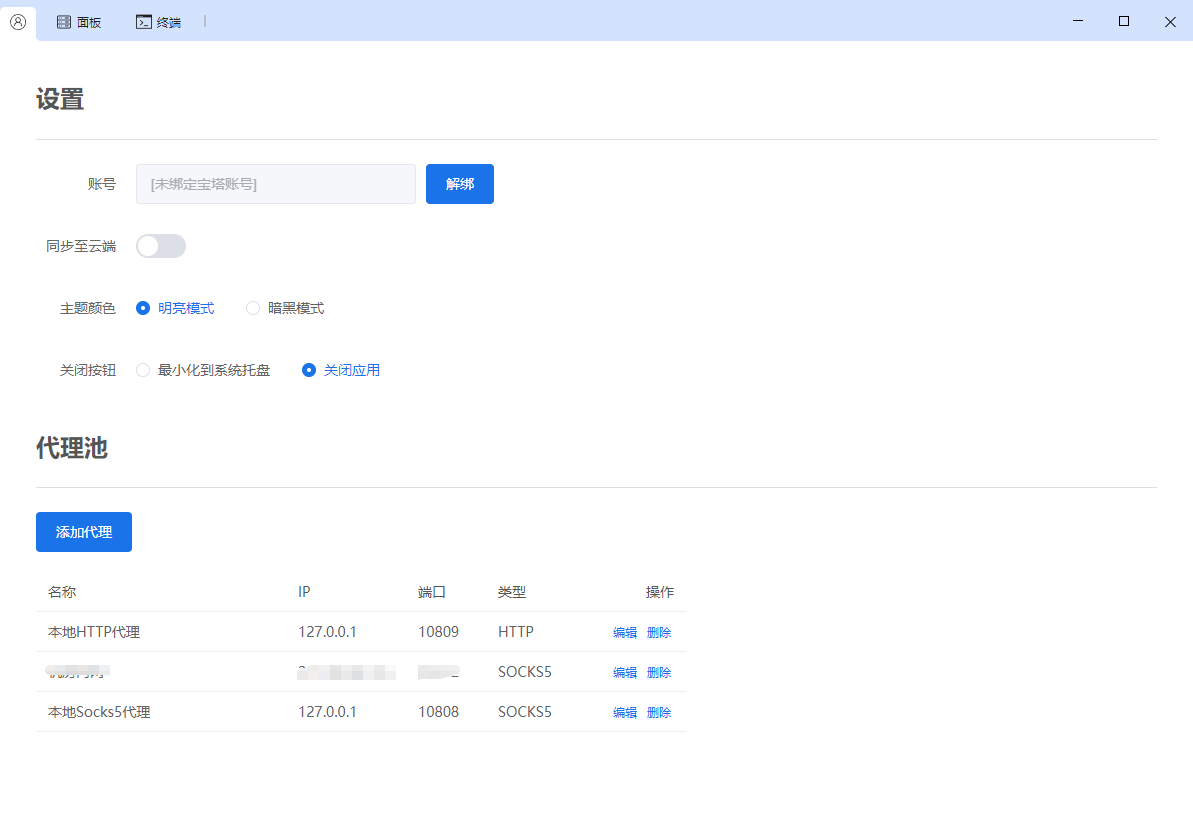
Task: Enable the 同步至云端 sync toggle
Action: tap(160, 245)
